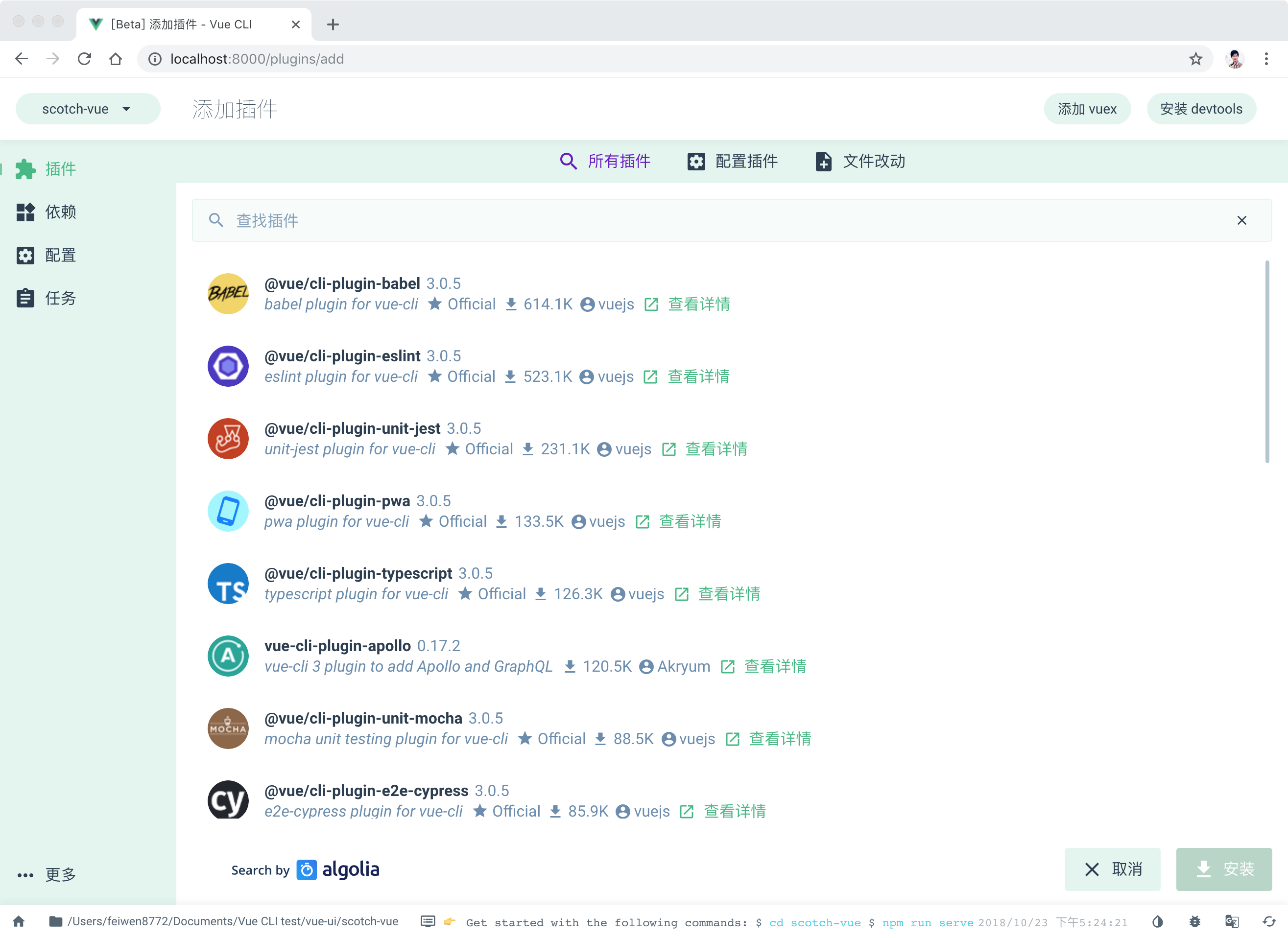Select the cli-plugin-unit-jest logo

[228, 438]
